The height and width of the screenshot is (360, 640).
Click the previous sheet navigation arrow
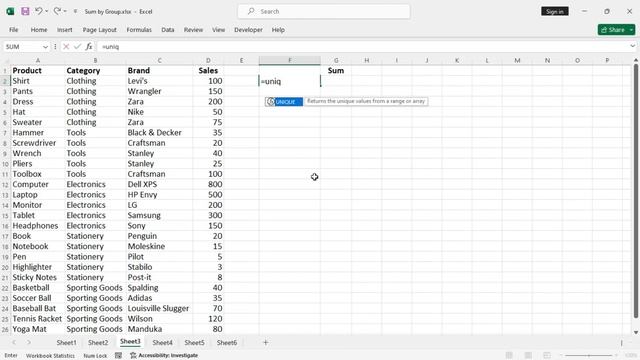tap(14, 342)
